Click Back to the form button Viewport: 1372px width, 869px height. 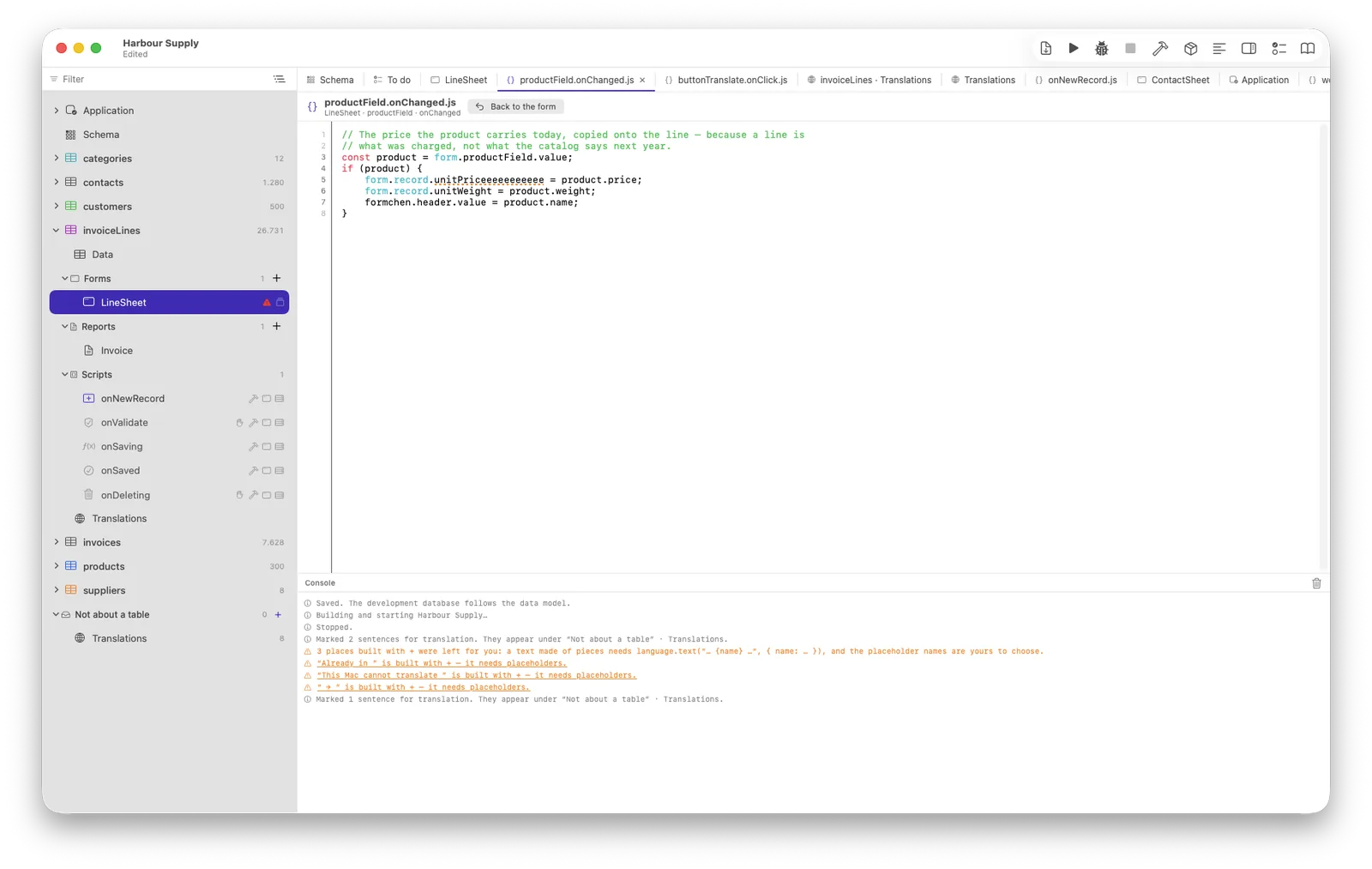click(516, 106)
